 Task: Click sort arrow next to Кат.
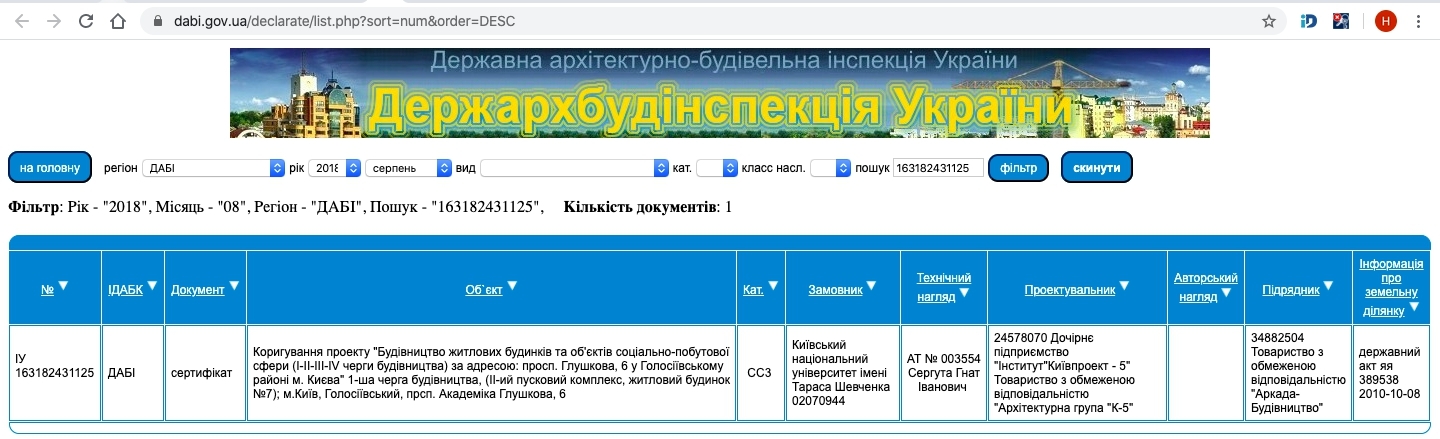tap(773, 287)
